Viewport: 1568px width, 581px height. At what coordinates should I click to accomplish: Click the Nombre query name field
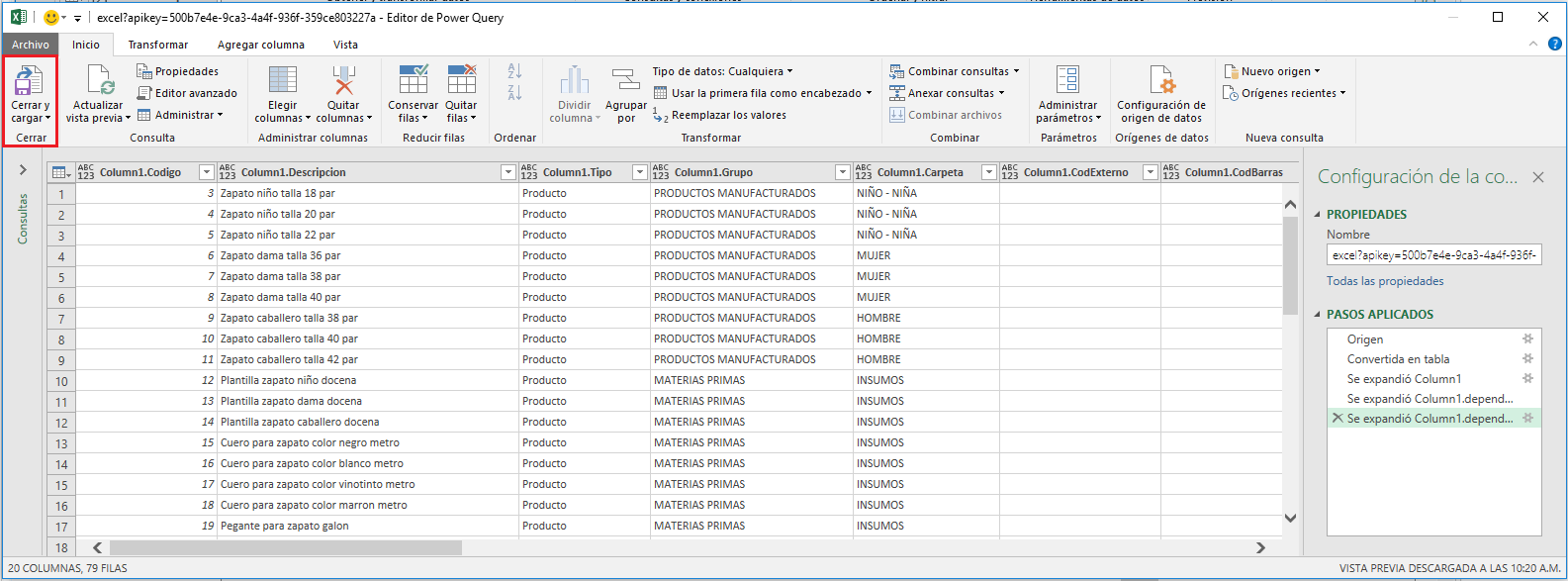[x=1433, y=255]
